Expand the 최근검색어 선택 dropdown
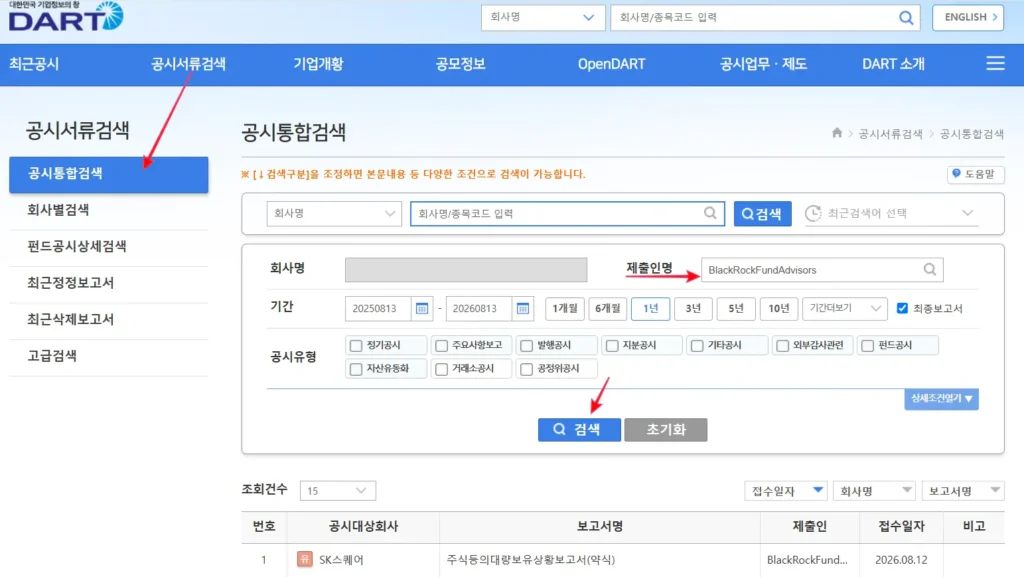This screenshot has height=577, width=1024. point(891,213)
